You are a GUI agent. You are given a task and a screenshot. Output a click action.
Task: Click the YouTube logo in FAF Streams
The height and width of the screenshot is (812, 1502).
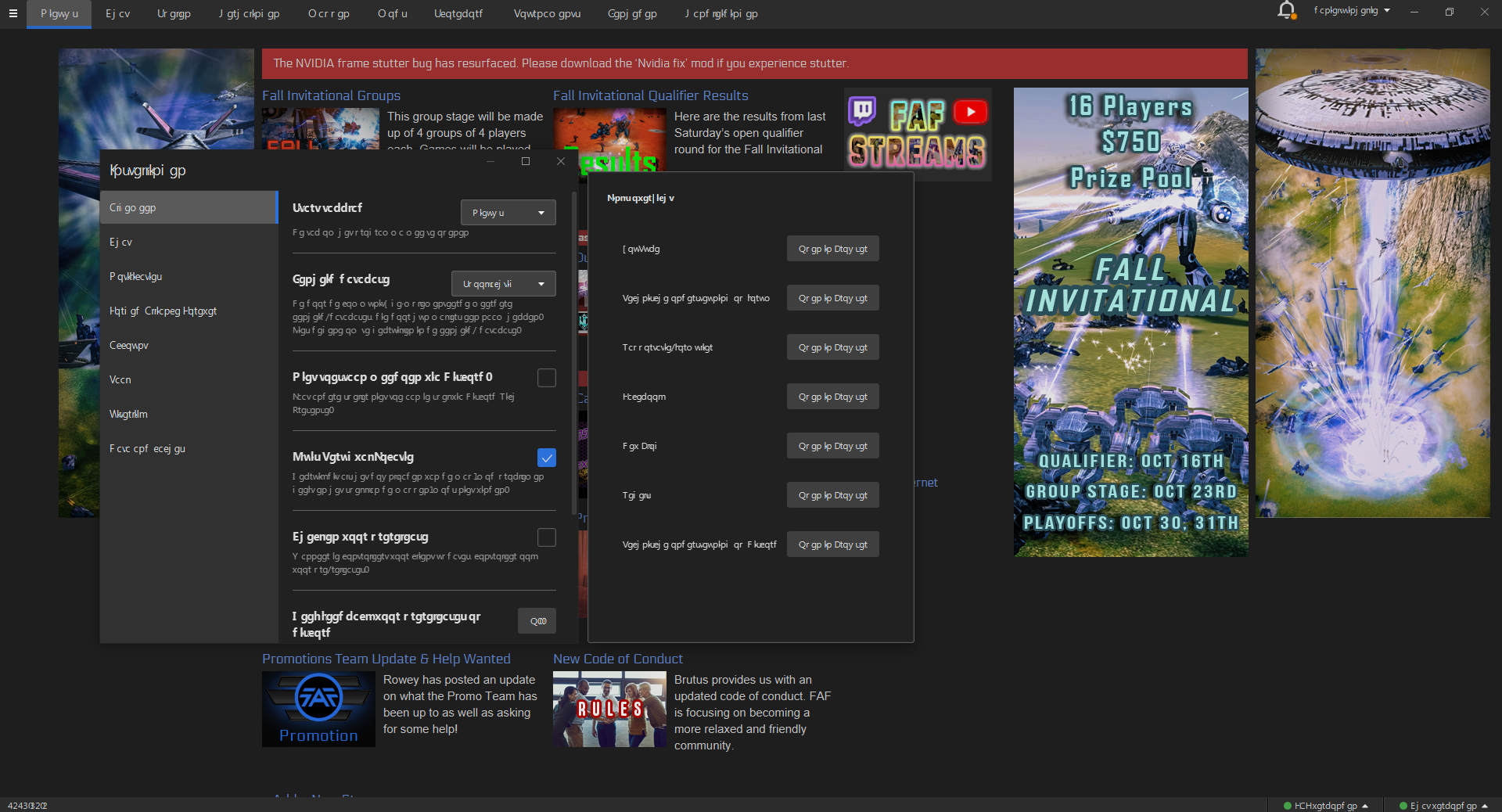970,112
